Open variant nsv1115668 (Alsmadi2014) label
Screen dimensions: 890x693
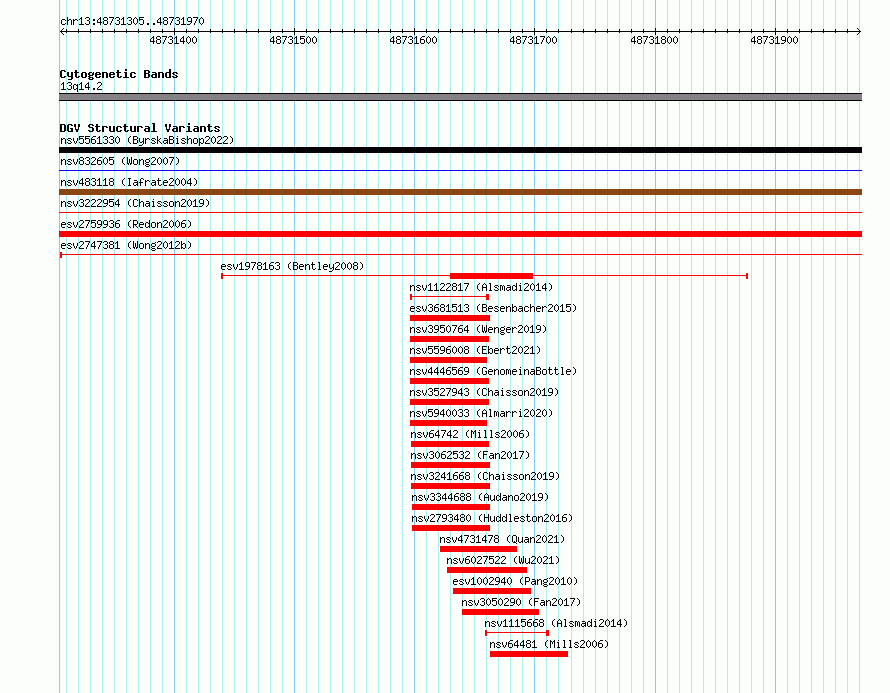point(556,623)
